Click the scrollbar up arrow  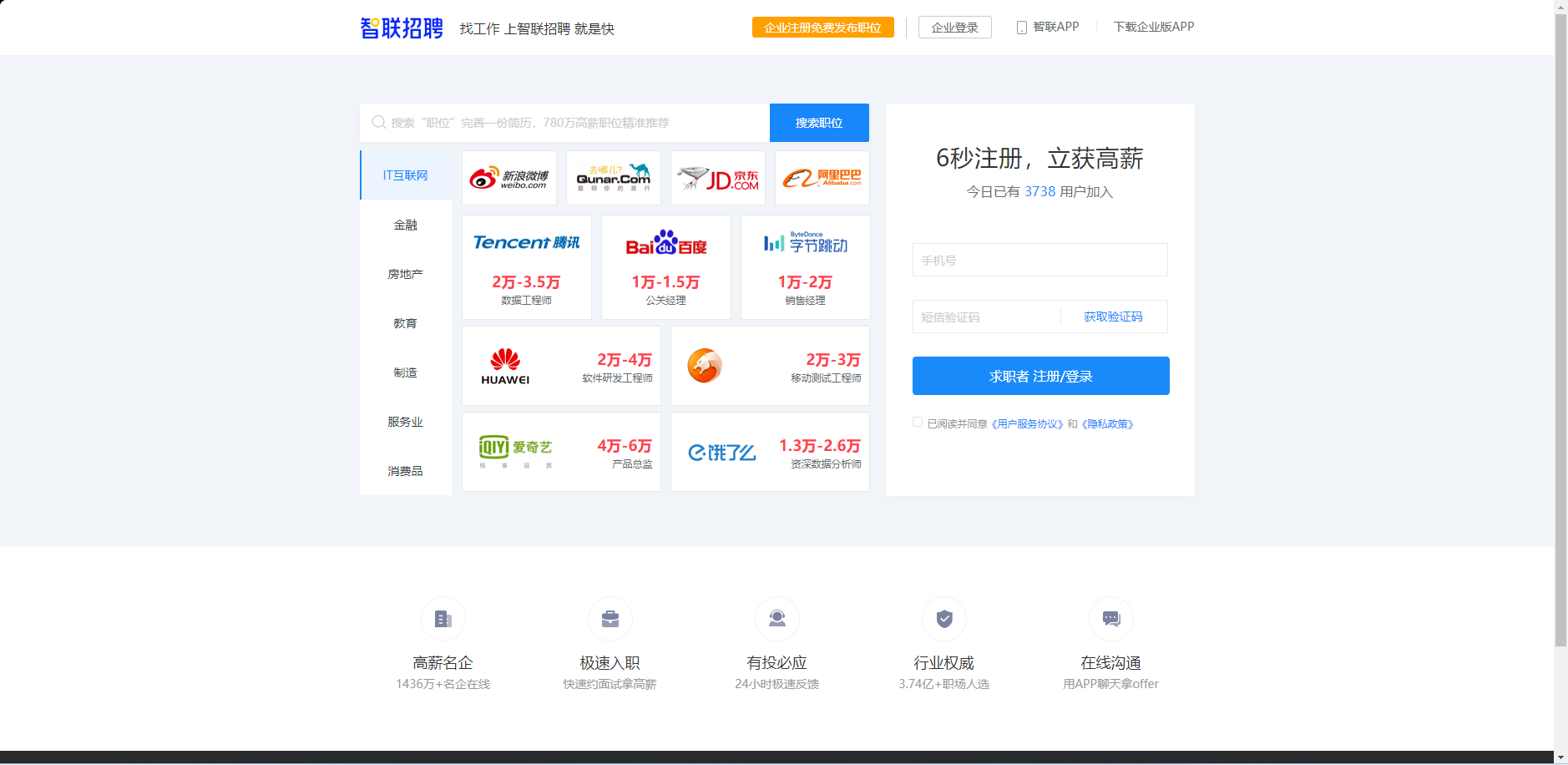1560,7
